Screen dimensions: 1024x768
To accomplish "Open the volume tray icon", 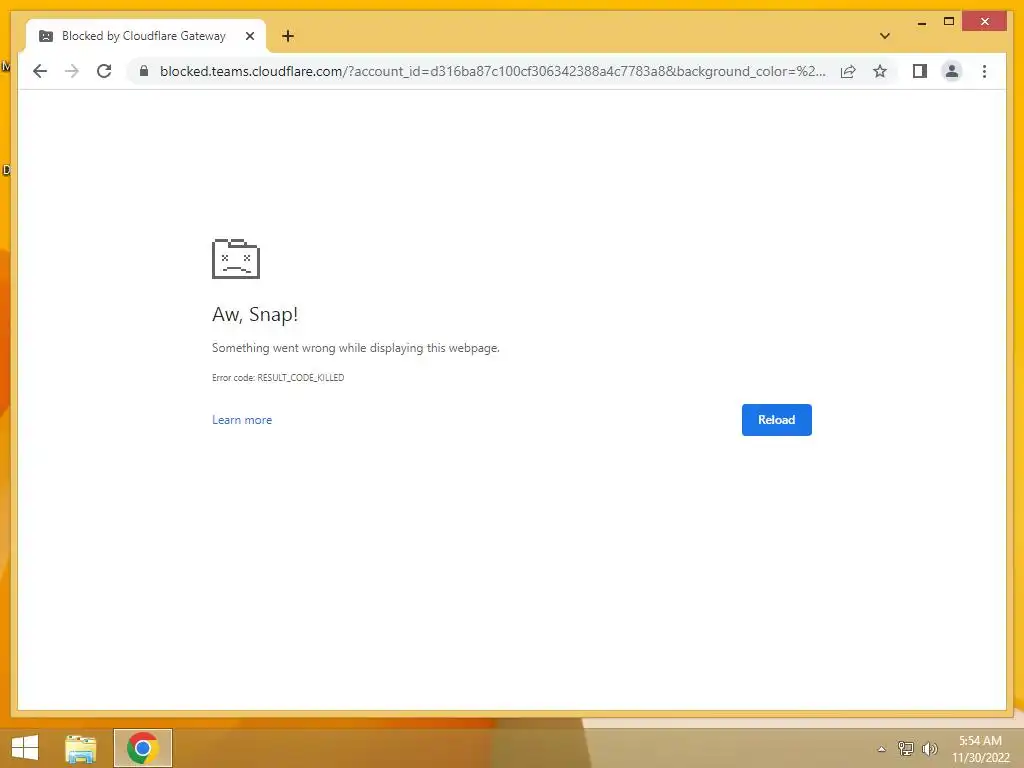I will [929, 748].
